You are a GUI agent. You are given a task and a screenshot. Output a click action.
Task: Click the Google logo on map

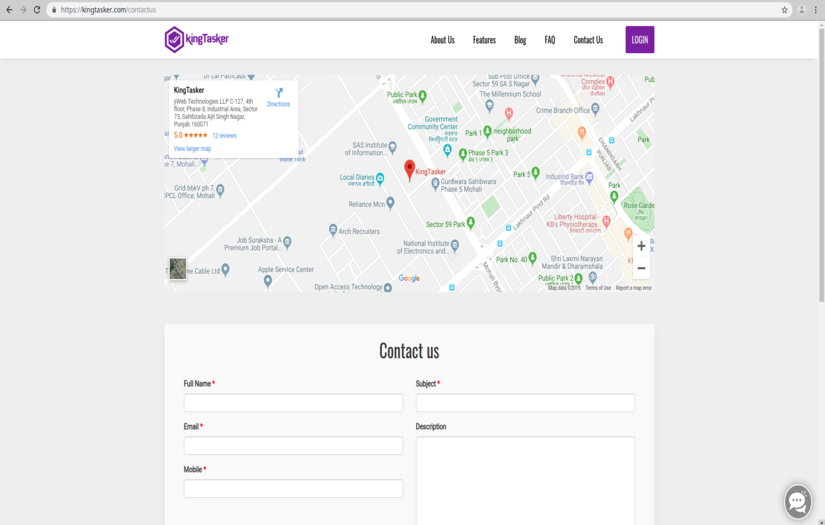click(x=409, y=278)
